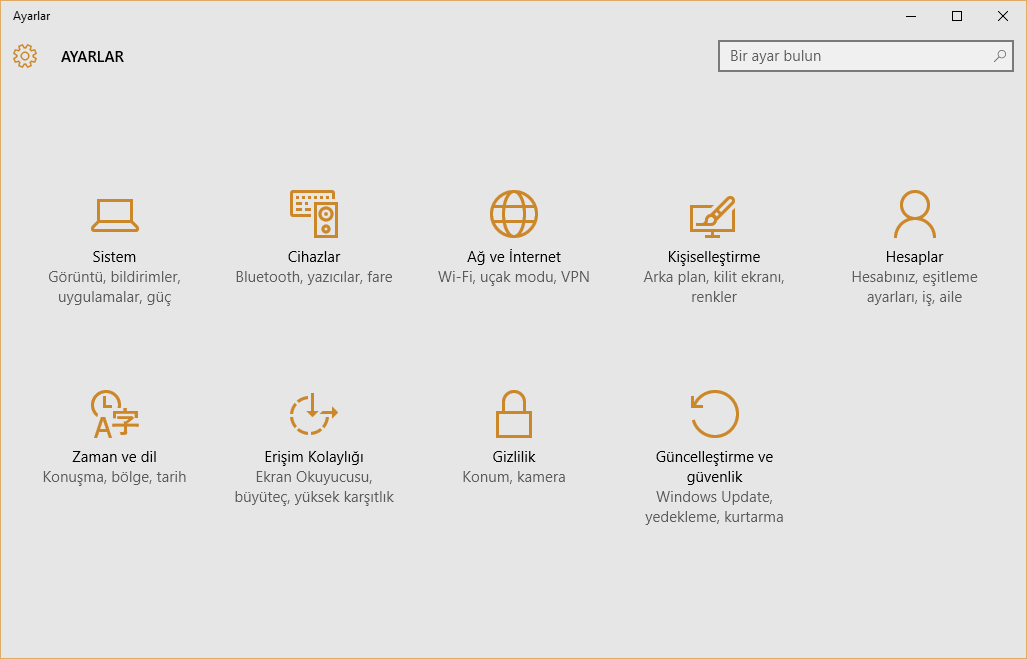This screenshot has width=1027, height=659.
Task: Open the Kişiselleştirme monitor and brush icon
Action: pyautogui.click(x=713, y=217)
